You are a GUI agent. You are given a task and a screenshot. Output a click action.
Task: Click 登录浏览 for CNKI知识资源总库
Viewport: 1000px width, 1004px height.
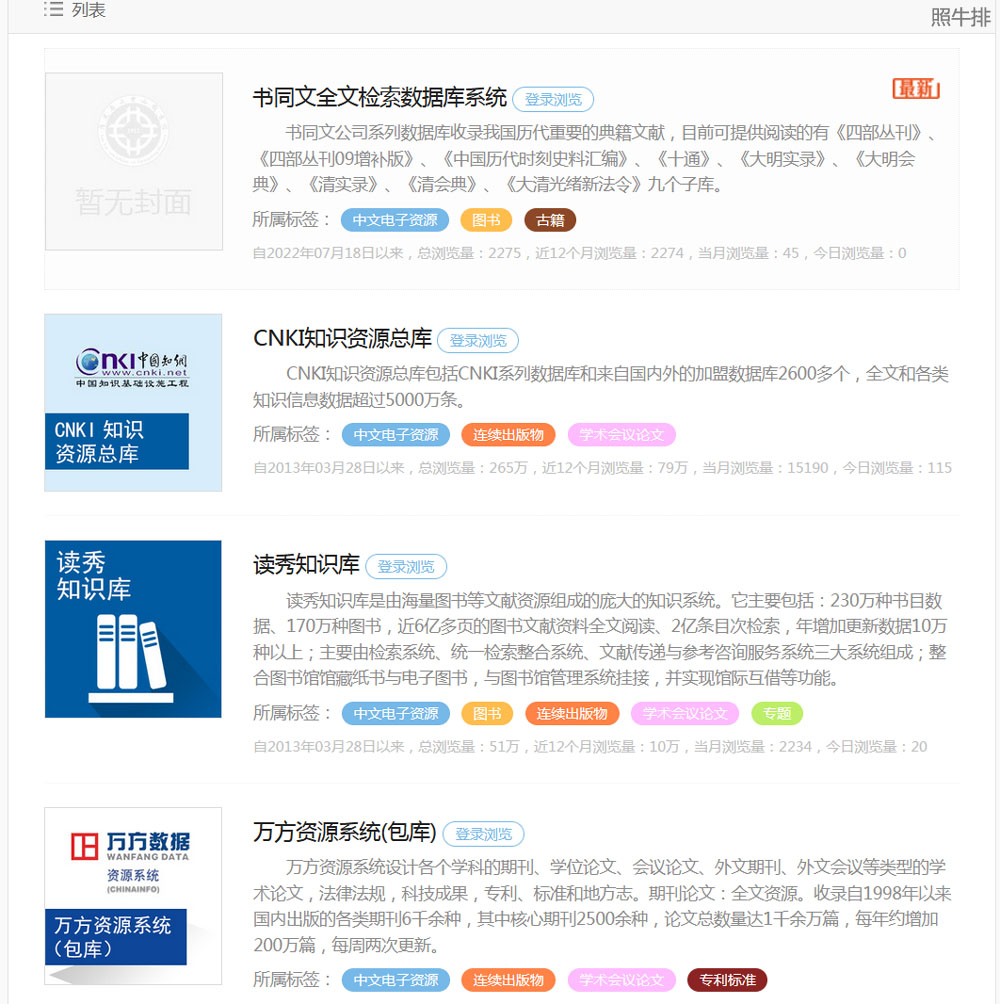(x=478, y=341)
